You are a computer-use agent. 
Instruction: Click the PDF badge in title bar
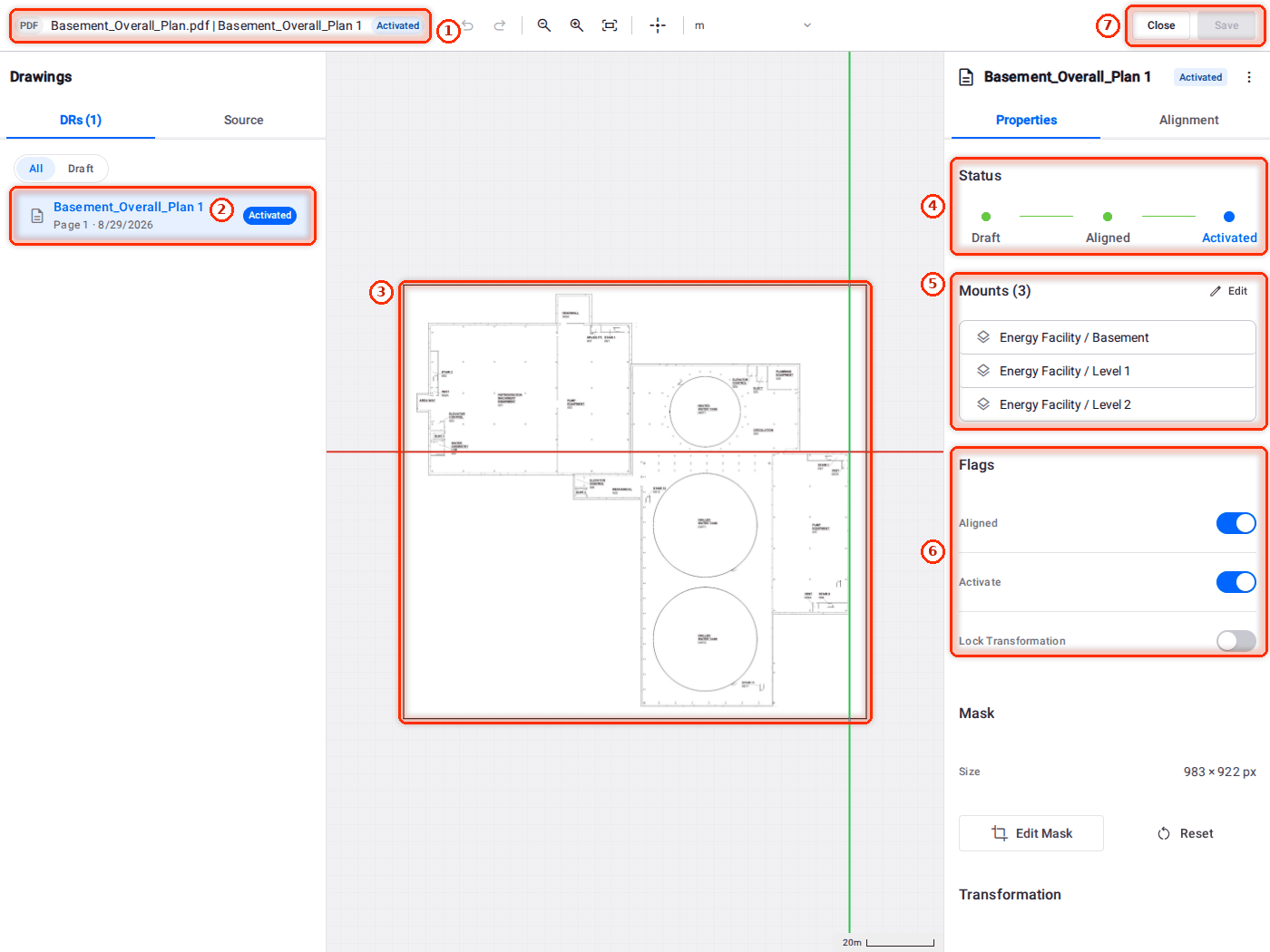(x=29, y=25)
